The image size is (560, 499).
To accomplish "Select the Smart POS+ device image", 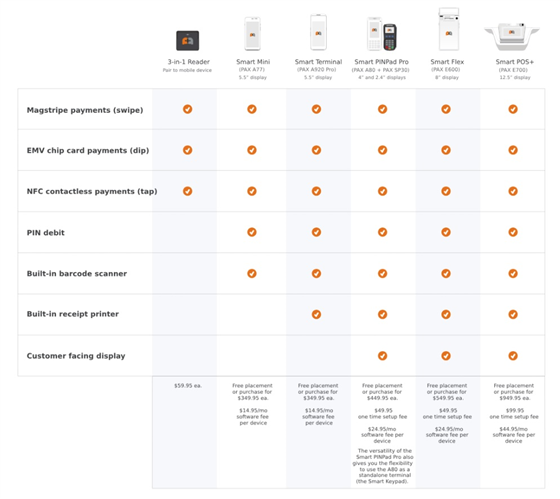I will [512, 36].
